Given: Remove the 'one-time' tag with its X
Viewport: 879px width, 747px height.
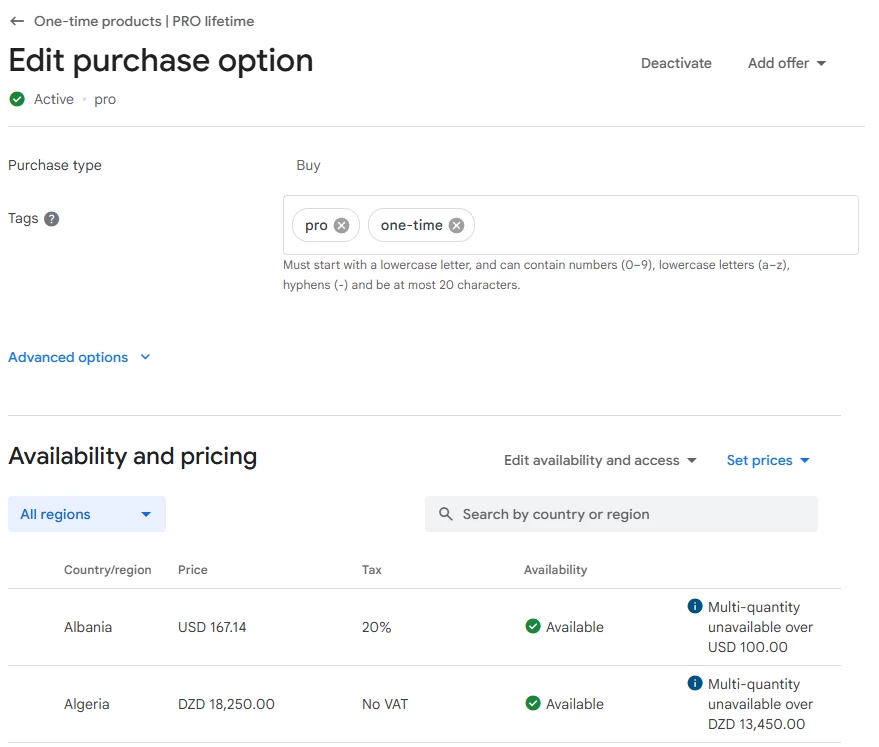Looking at the screenshot, I should point(456,225).
